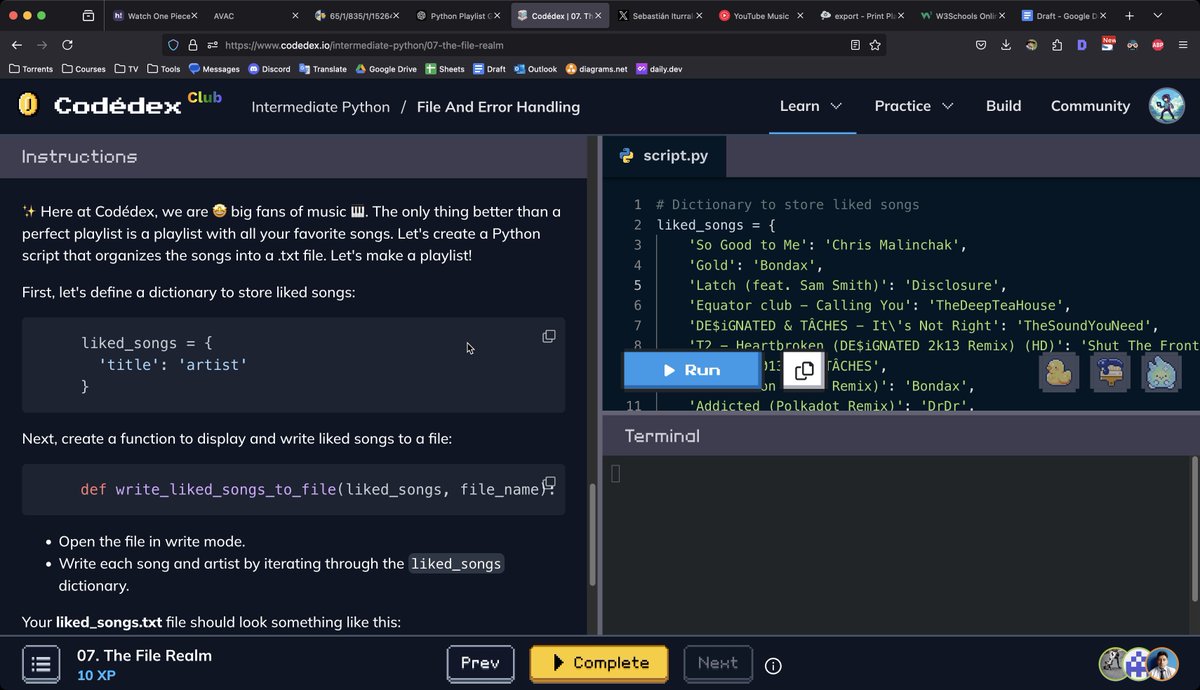
Task: Open a new browser tab with plus
Action: 1129,16
